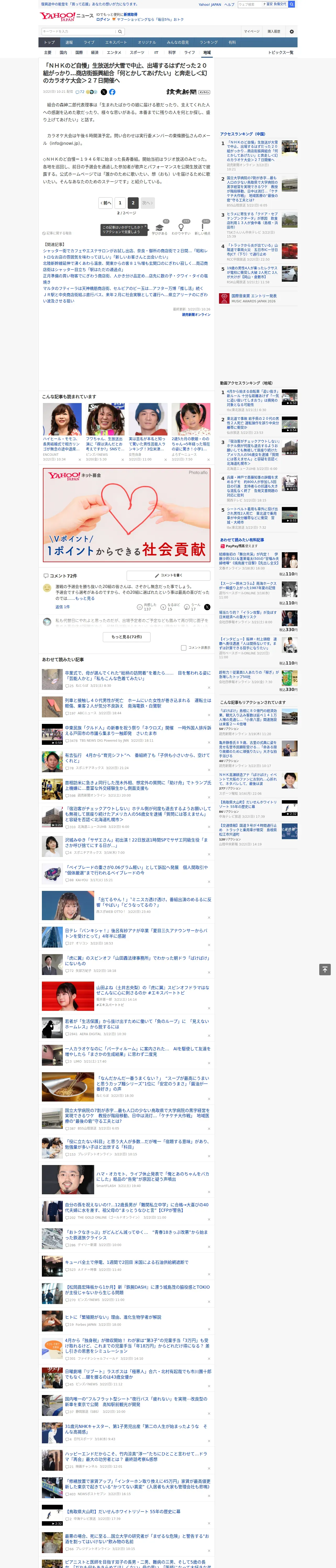Click the pencil コメントを書く button
This screenshot has height=1568, width=336.
point(168,575)
